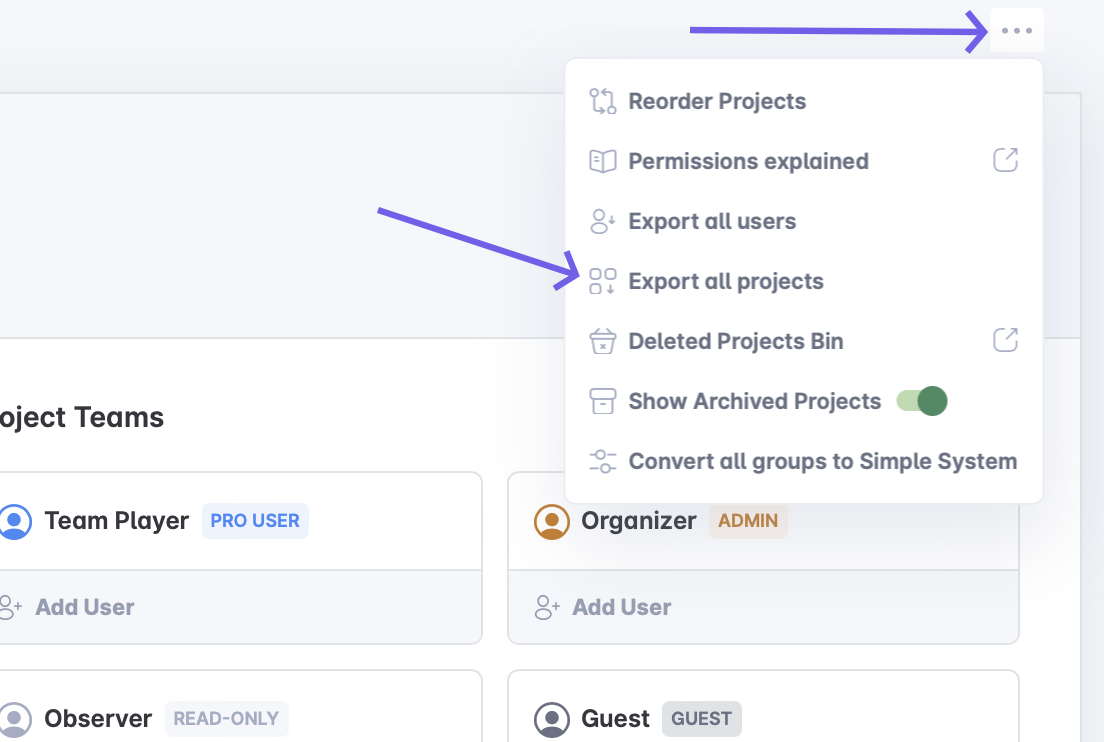This screenshot has width=1104, height=742.
Task: Choose Export all users menu entry
Action: click(711, 221)
